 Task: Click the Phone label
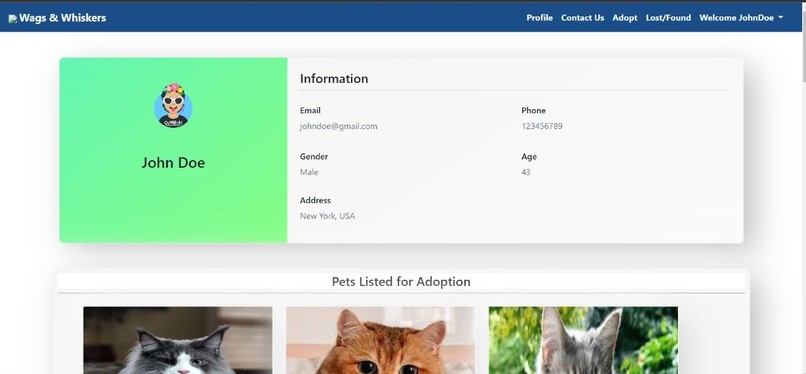click(x=534, y=110)
